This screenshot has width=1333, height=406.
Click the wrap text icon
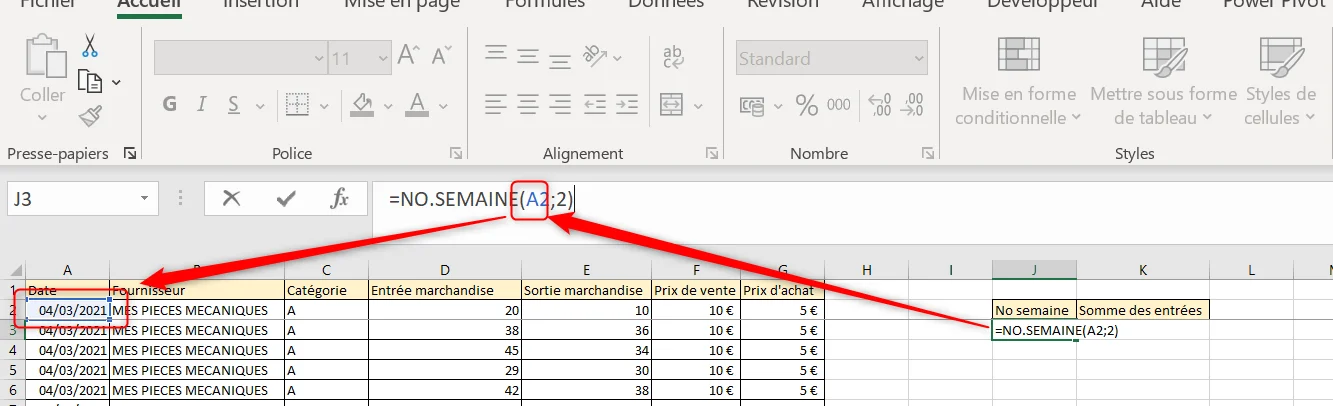(673, 55)
